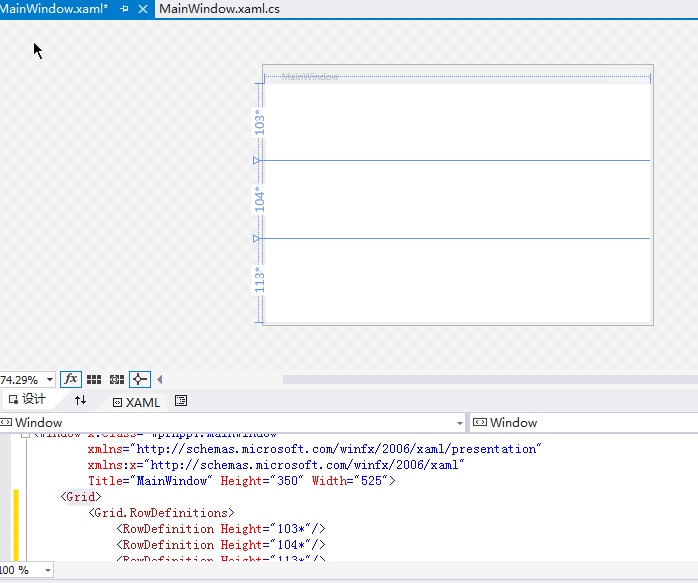This screenshot has height=583, width=698.
Task: Click the pane layout icon beside XAML
Action: [181, 401]
